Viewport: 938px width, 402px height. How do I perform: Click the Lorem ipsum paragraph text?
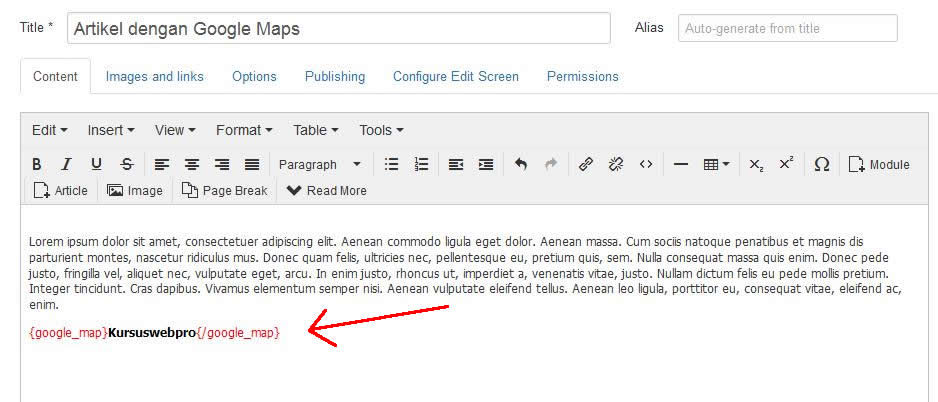[465, 273]
